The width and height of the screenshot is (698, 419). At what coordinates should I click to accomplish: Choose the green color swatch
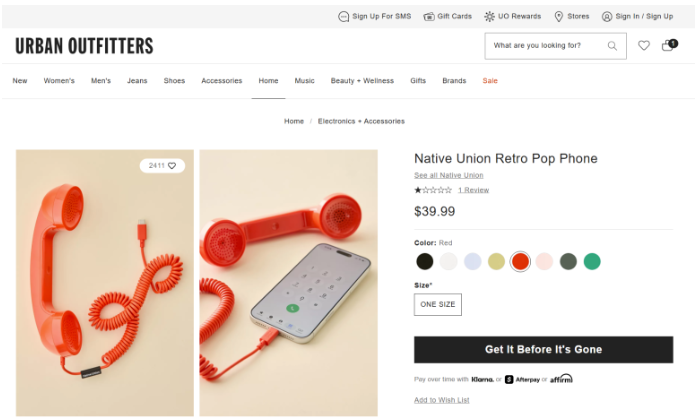pyautogui.click(x=592, y=261)
